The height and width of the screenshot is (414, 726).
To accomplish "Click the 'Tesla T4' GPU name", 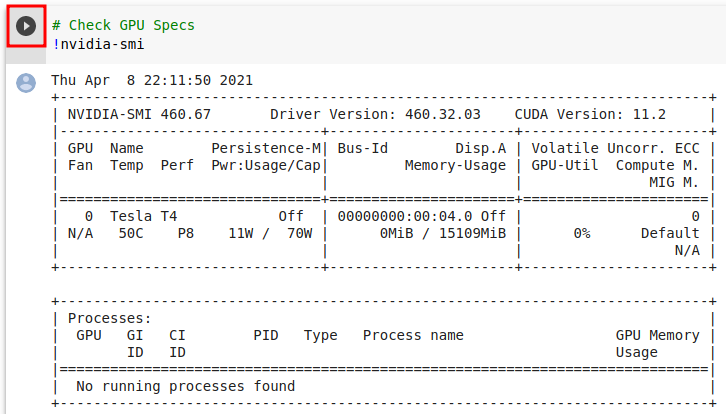I will (144, 216).
